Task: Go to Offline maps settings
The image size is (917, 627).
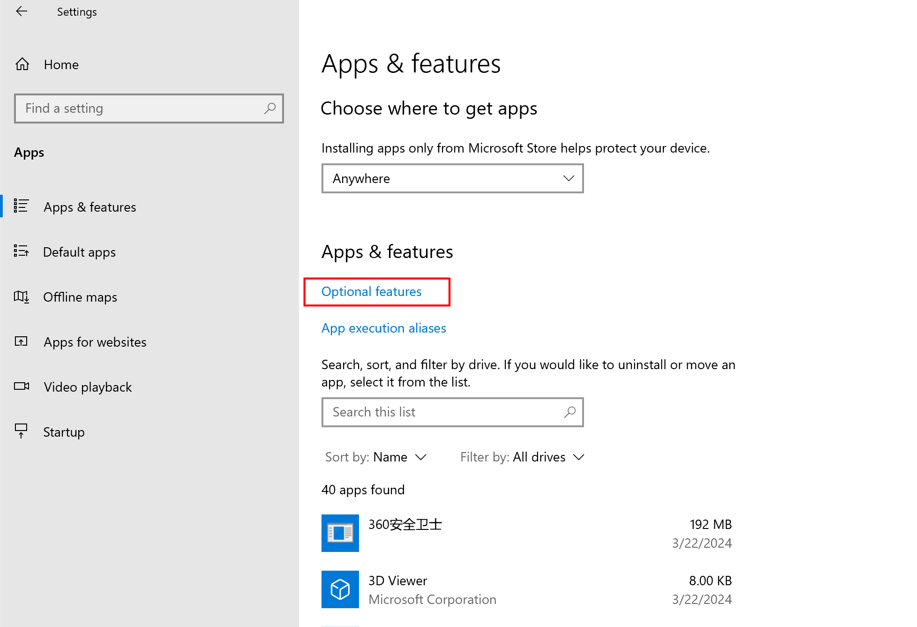Action: 80,297
